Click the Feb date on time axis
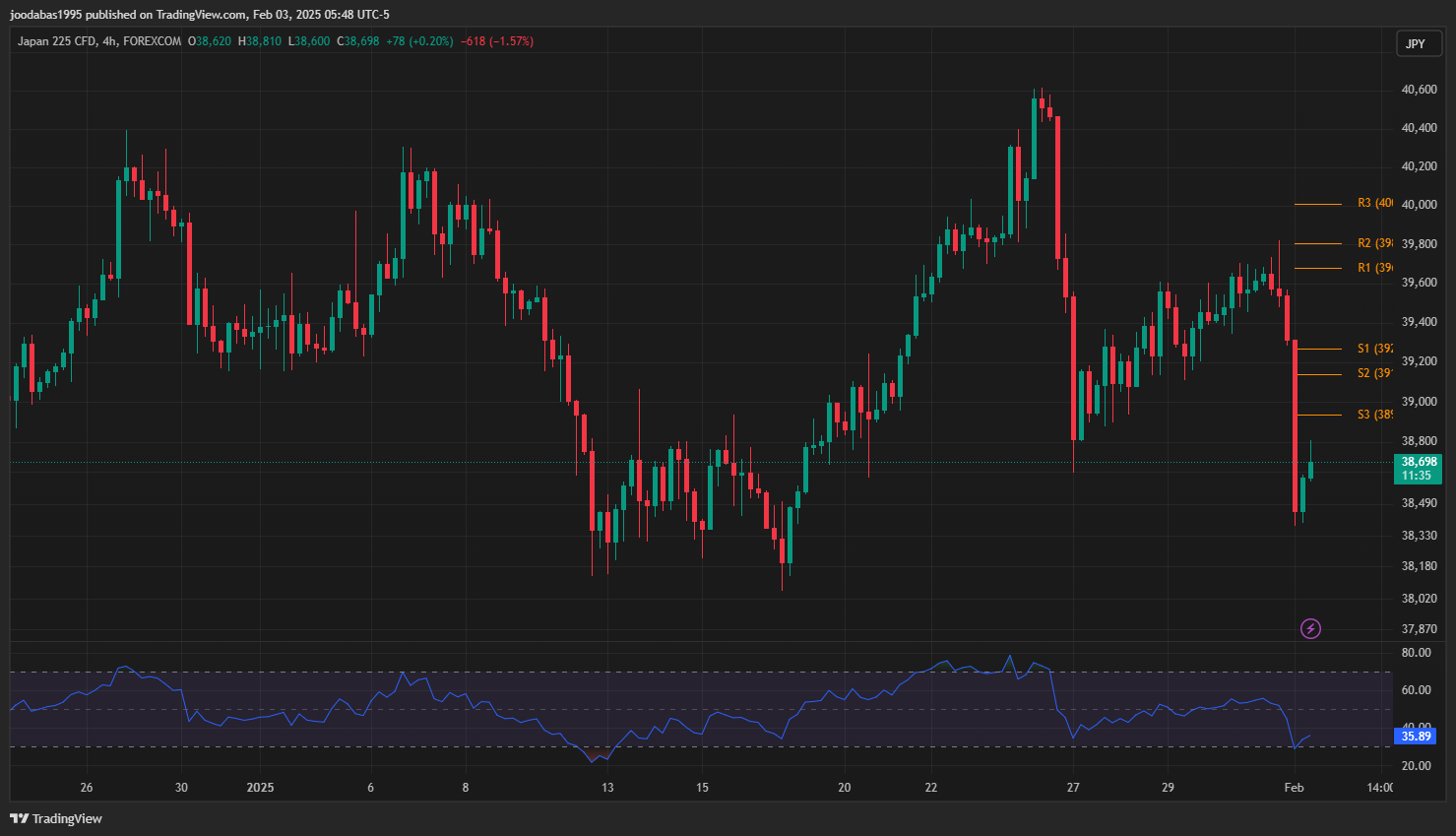This screenshot has height=836, width=1456. click(x=1294, y=787)
